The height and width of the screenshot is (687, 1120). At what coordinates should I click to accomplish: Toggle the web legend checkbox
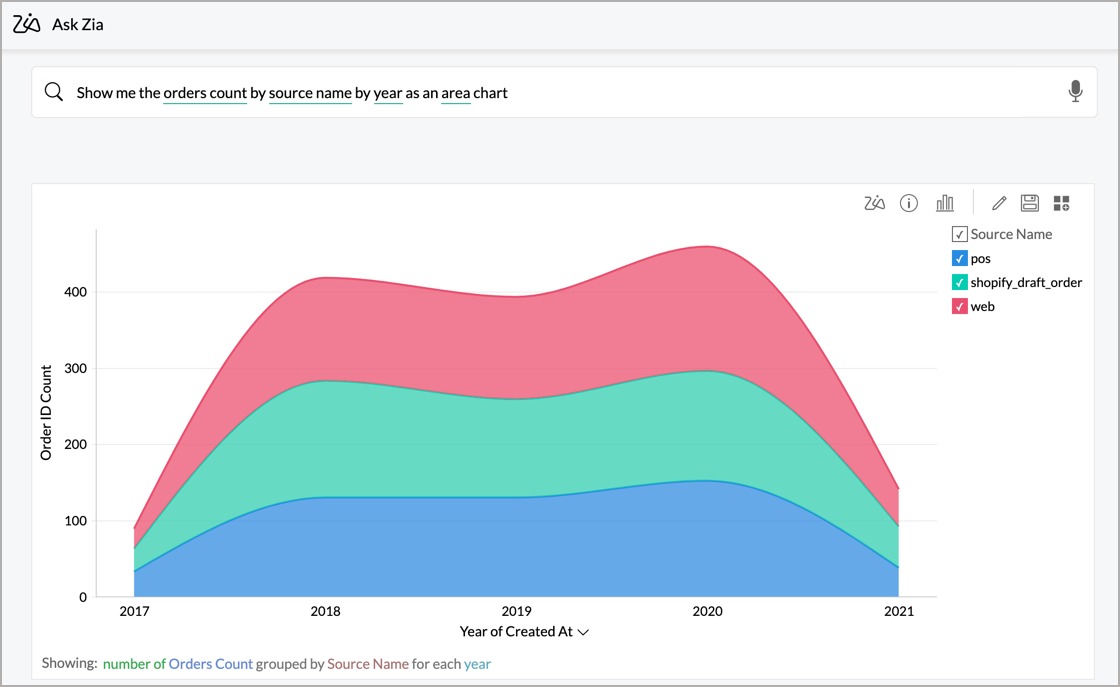pyautogui.click(x=959, y=306)
